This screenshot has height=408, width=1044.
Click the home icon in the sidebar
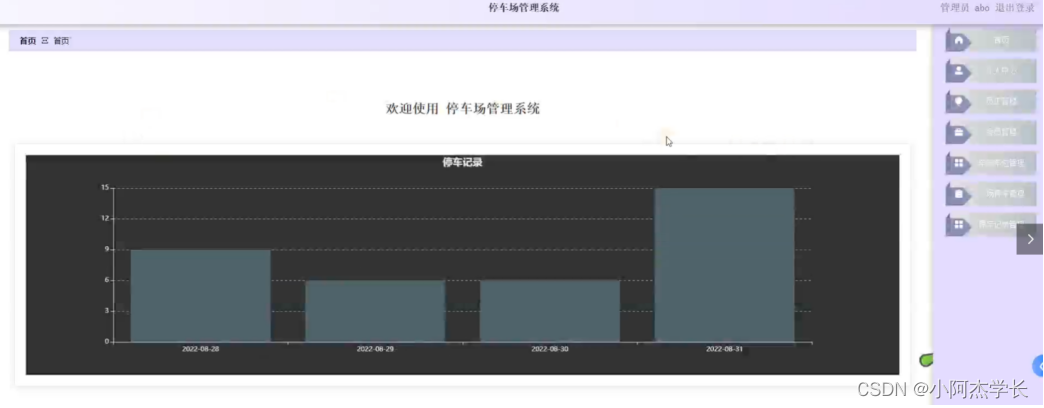click(959, 41)
